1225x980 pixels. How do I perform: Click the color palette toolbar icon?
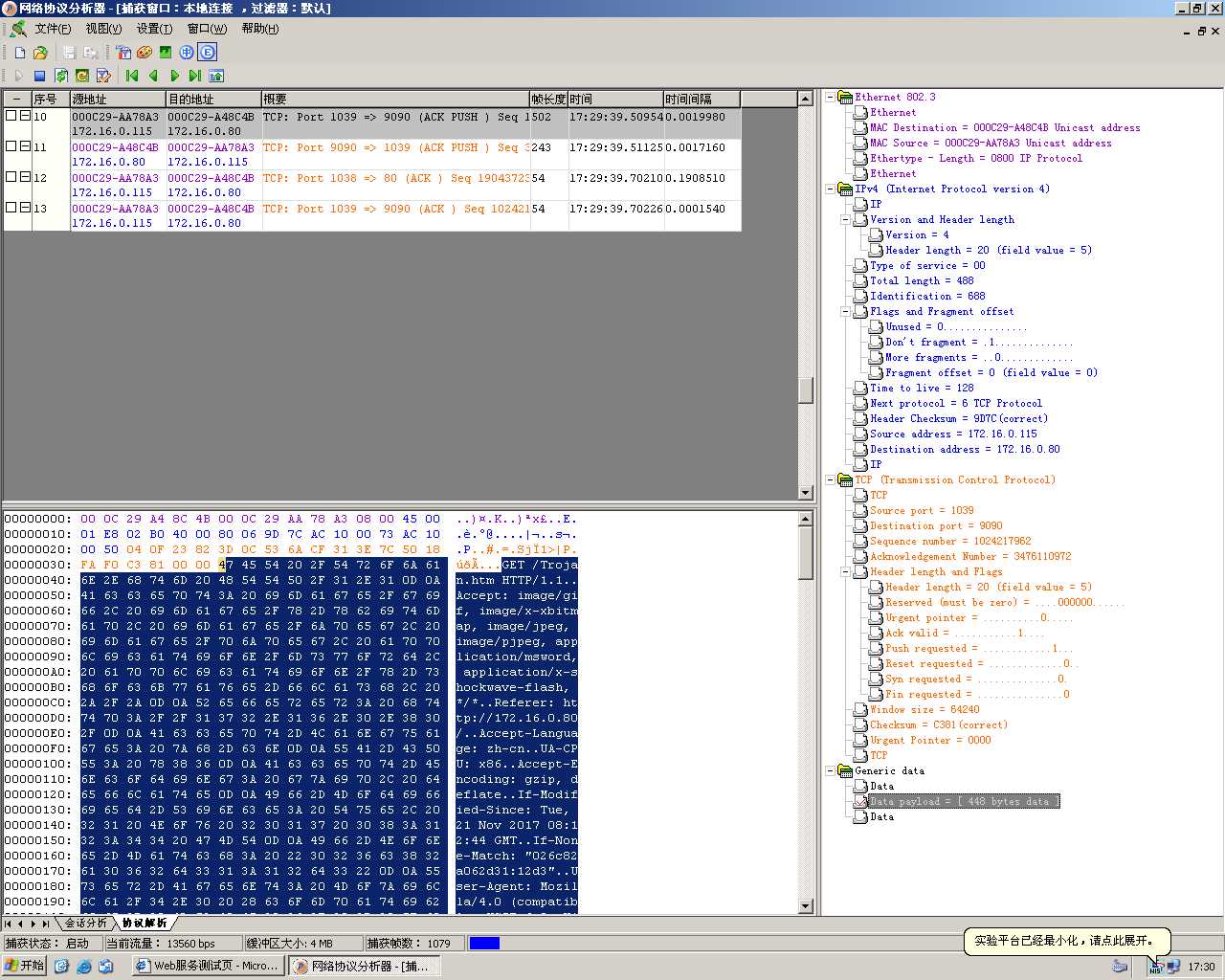pyautogui.click(x=145, y=53)
